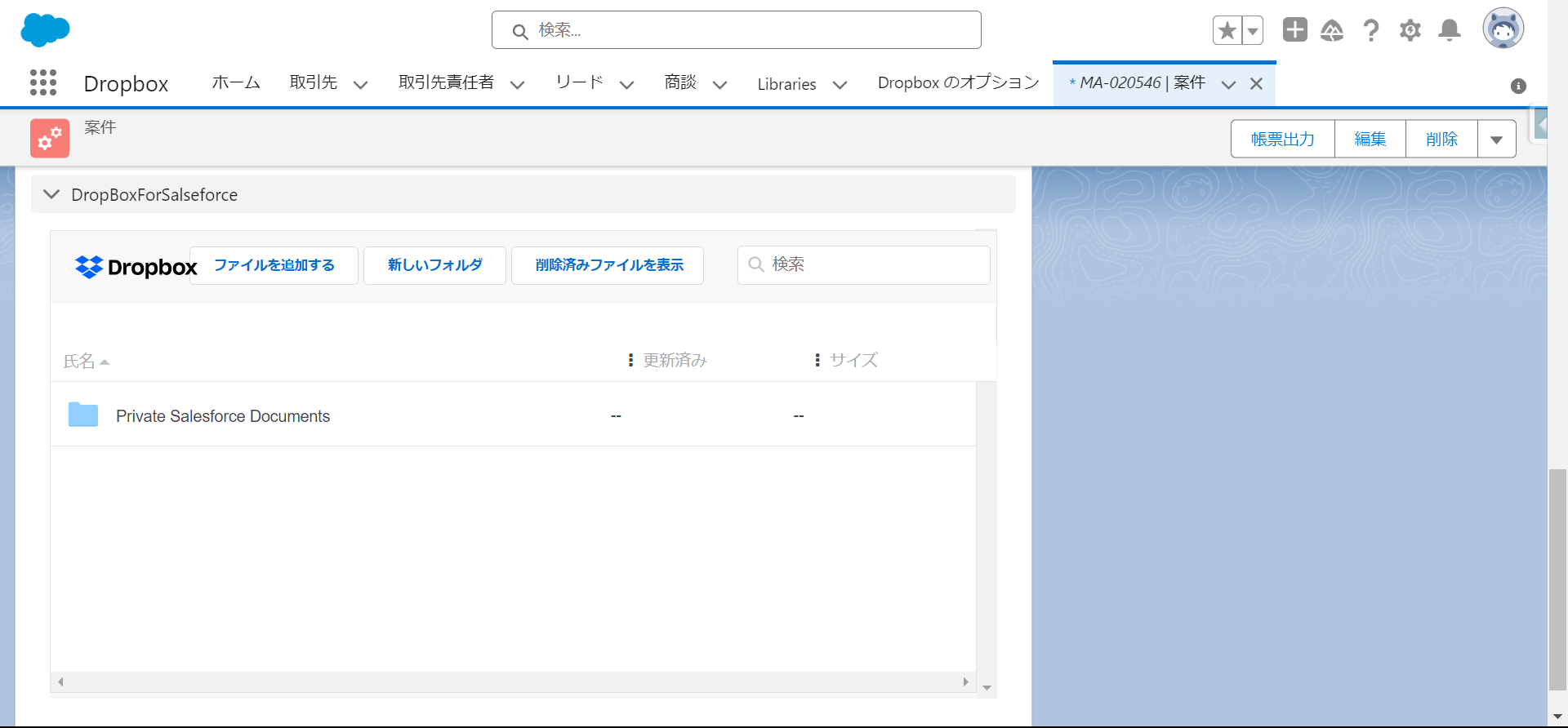Viewport: 1568px width, 728px height.
Task: Open more actions dropdown beside 削除
Action: (1496, 140)
